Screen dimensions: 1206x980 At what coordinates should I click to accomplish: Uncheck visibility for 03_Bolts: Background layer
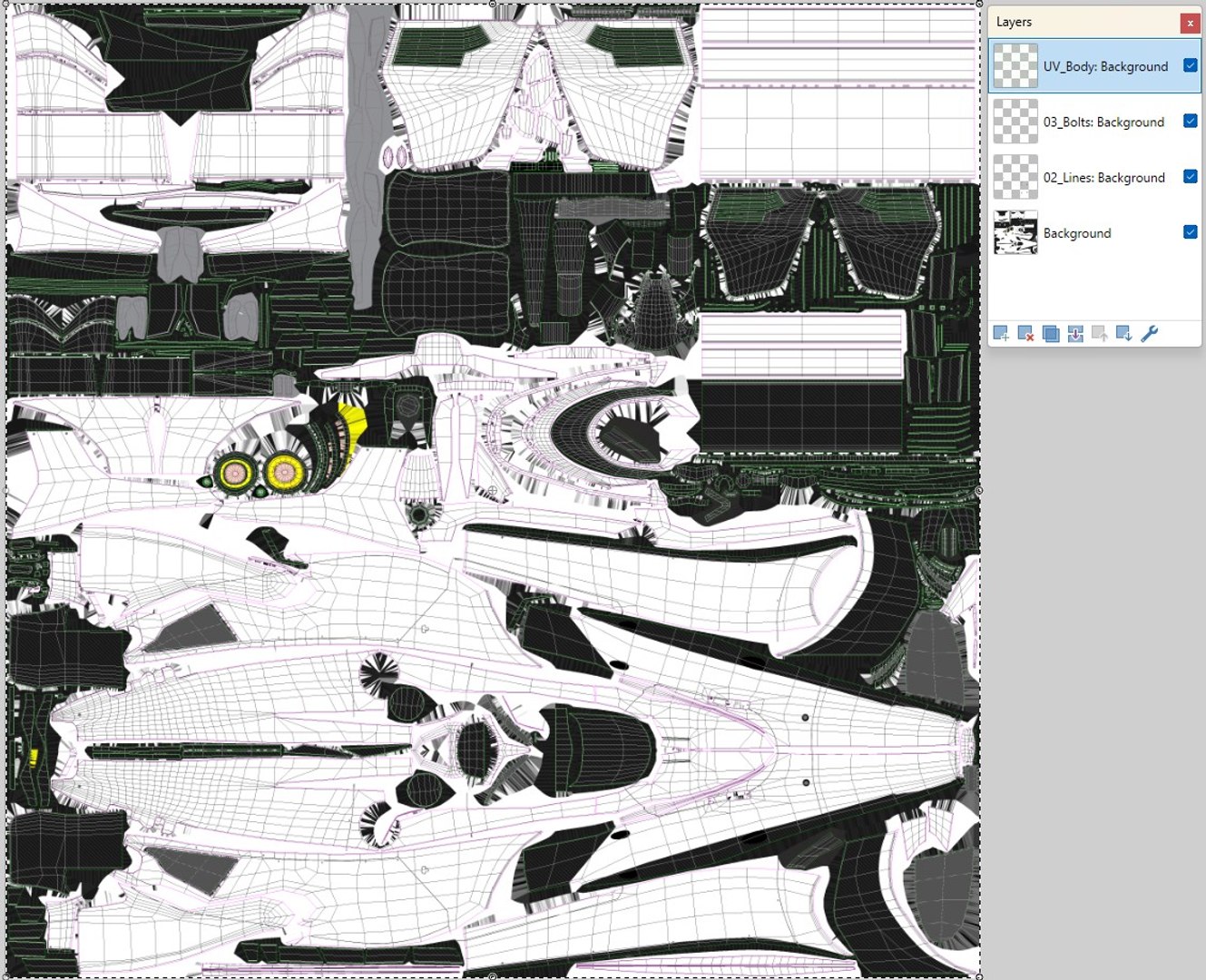pyautogui.click(x=1191, y=121)
